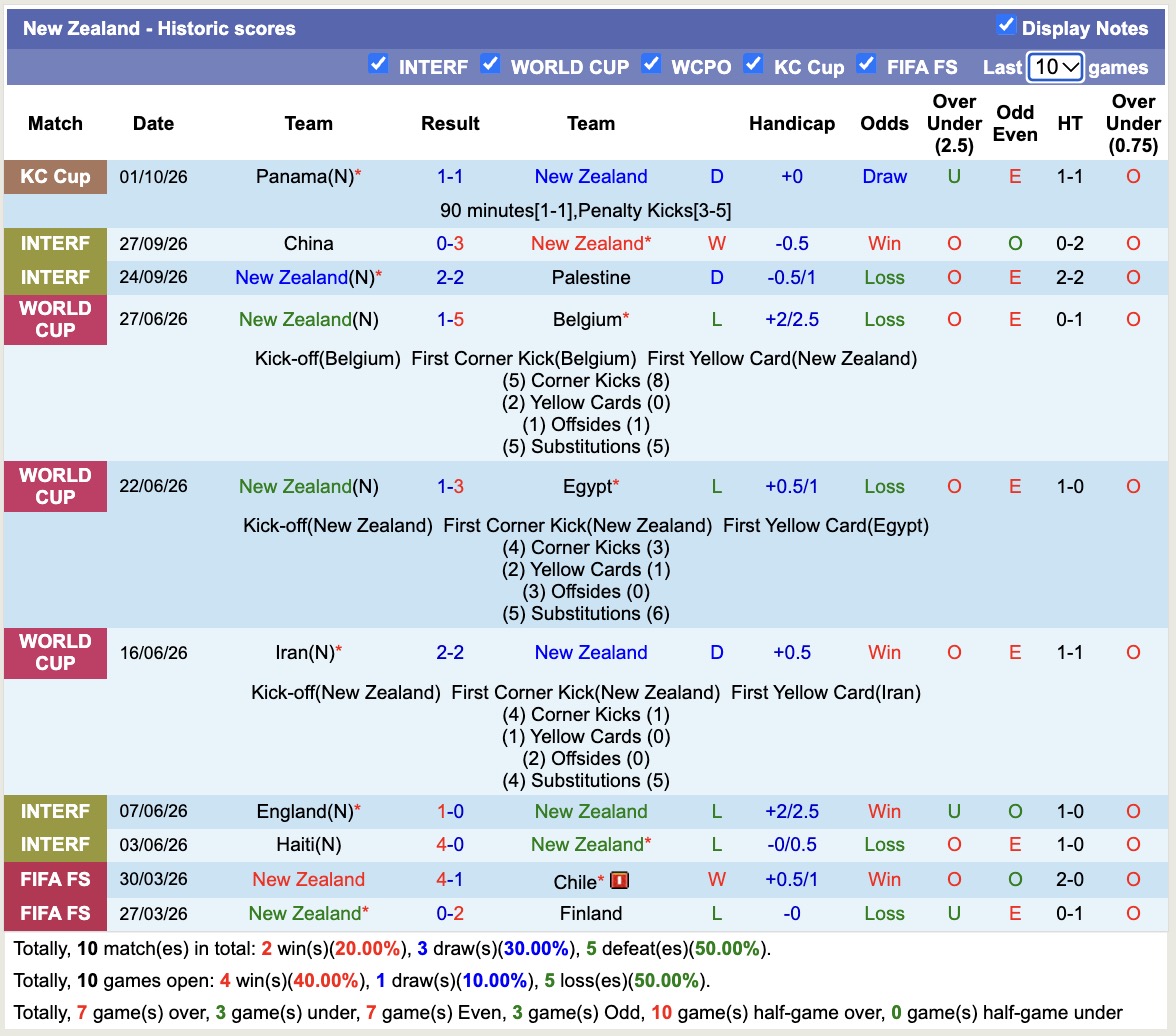Screen dimensions: 1176x1036
Task: Uncheck the FIFA FS filter checkbox
Action: point(866,64)
